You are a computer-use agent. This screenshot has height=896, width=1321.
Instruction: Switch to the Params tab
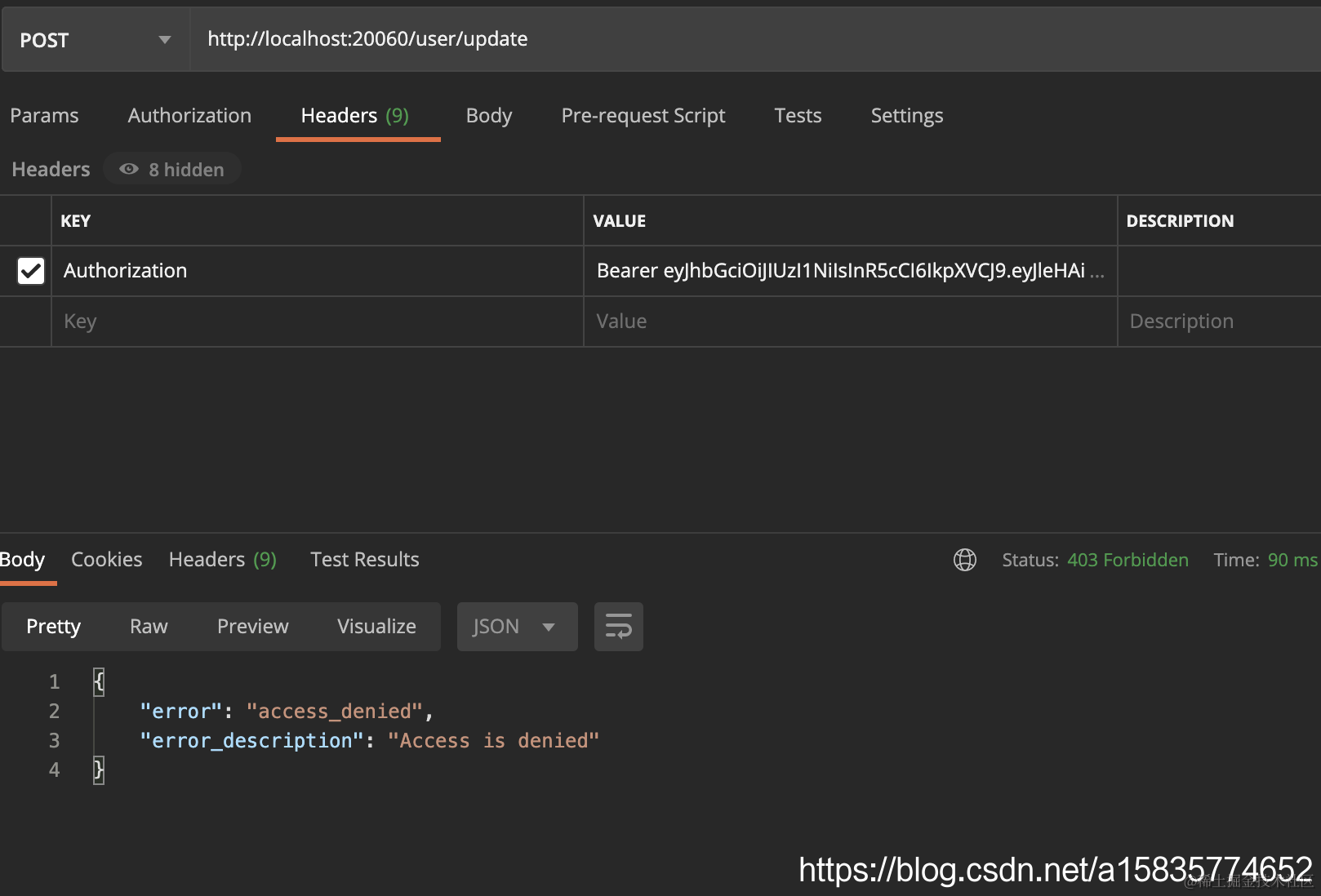pos(44,116)
